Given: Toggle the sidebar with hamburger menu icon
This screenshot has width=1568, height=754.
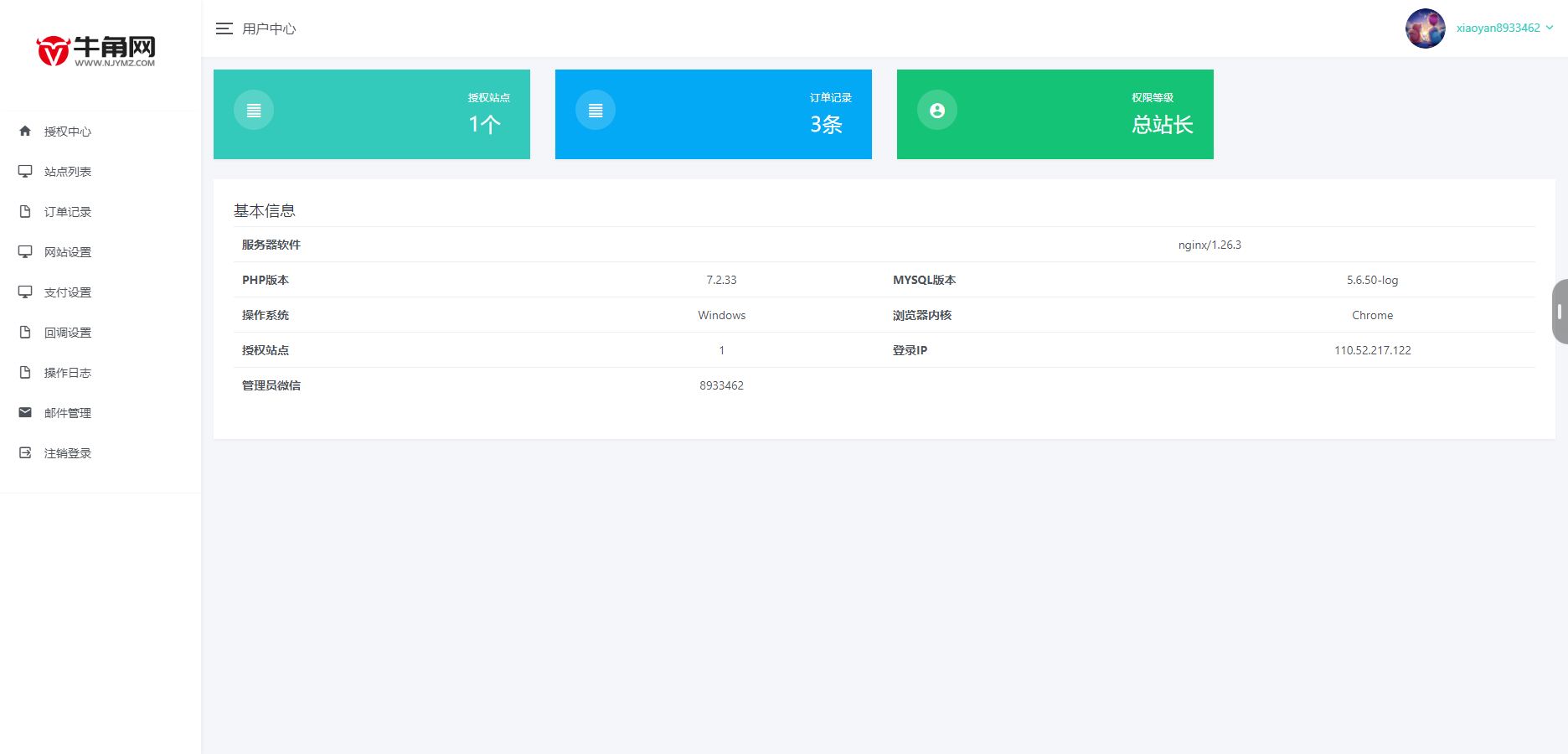Looking at the screenshot, I should [x=224, y=28].
